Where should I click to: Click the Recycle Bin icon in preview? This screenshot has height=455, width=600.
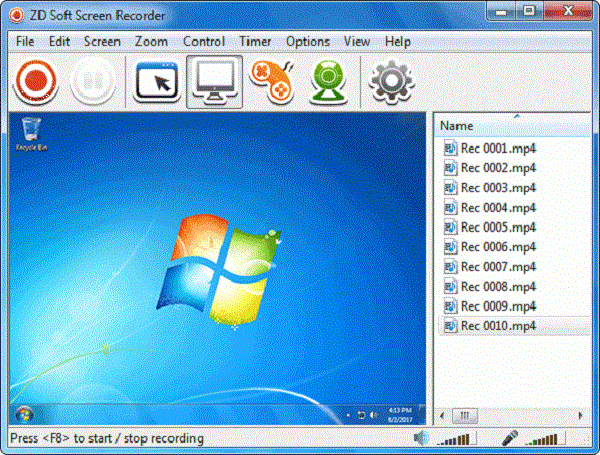pos(31,134)
